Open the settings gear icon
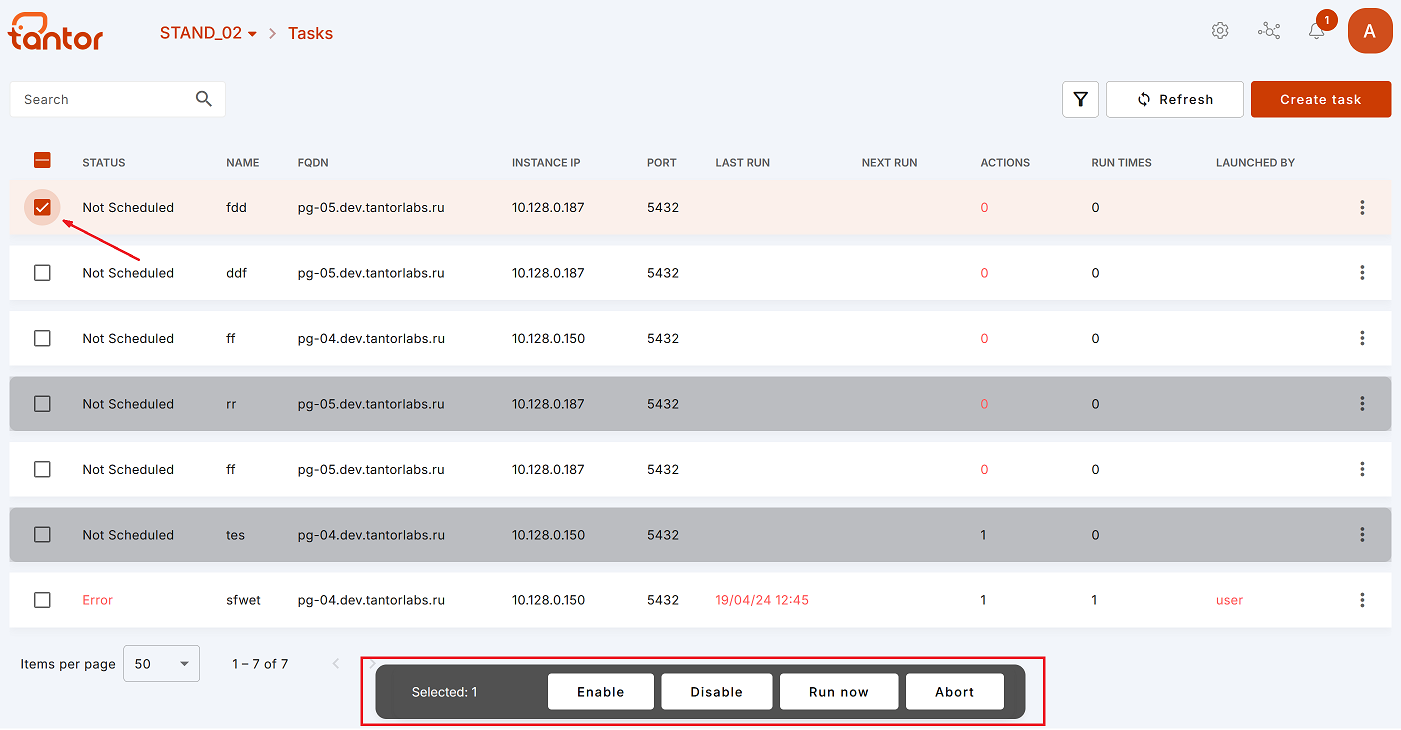 pyautogui.click(x=1220, y=31)
